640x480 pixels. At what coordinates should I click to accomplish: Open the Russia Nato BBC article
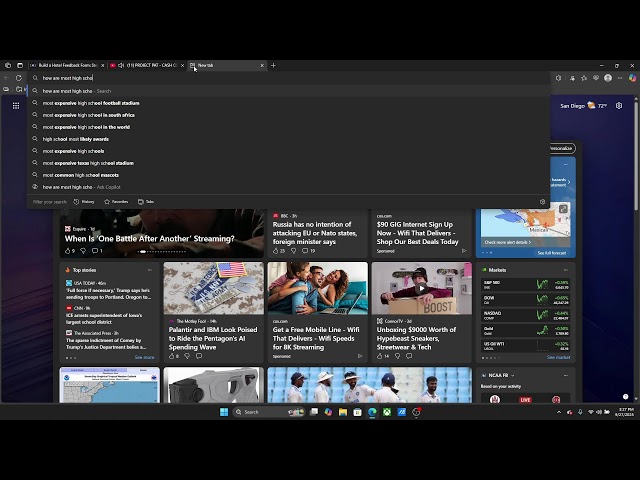click(x=315, y=233)
